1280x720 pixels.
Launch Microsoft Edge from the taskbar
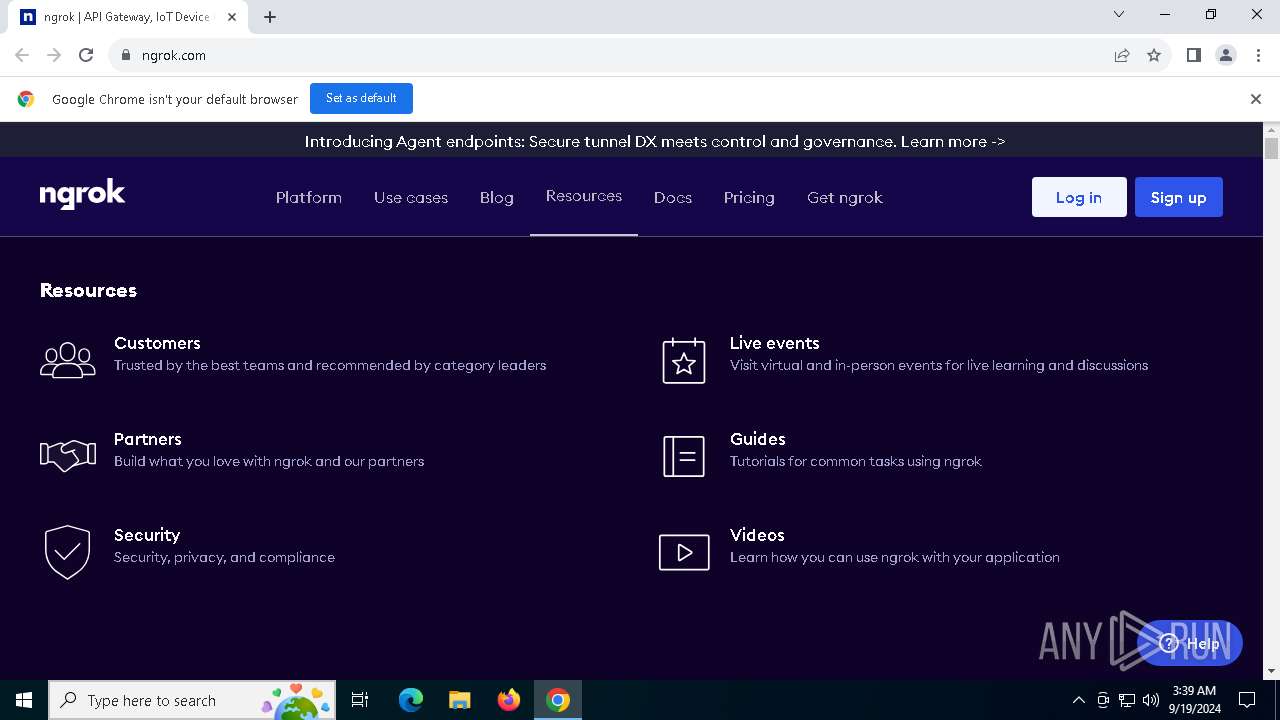(411, 700)
